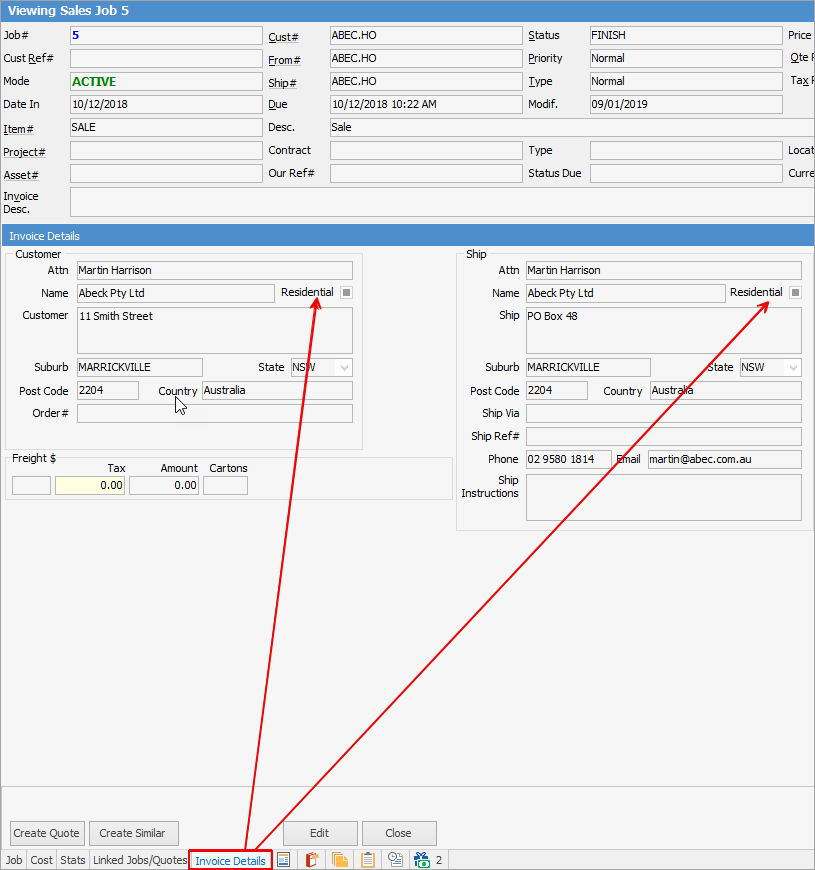Click the Ship Phone field
This screenshot has height=870, width=815.
coord(569,459)
